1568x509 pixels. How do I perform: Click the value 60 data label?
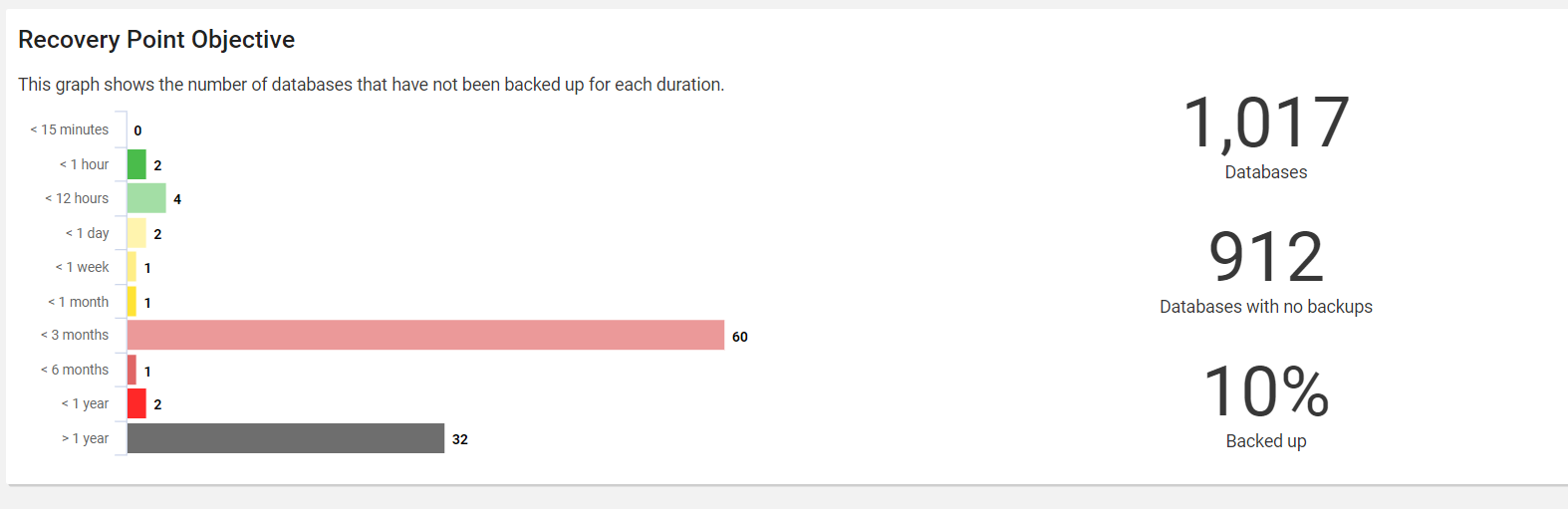click(x=740, y=337)
